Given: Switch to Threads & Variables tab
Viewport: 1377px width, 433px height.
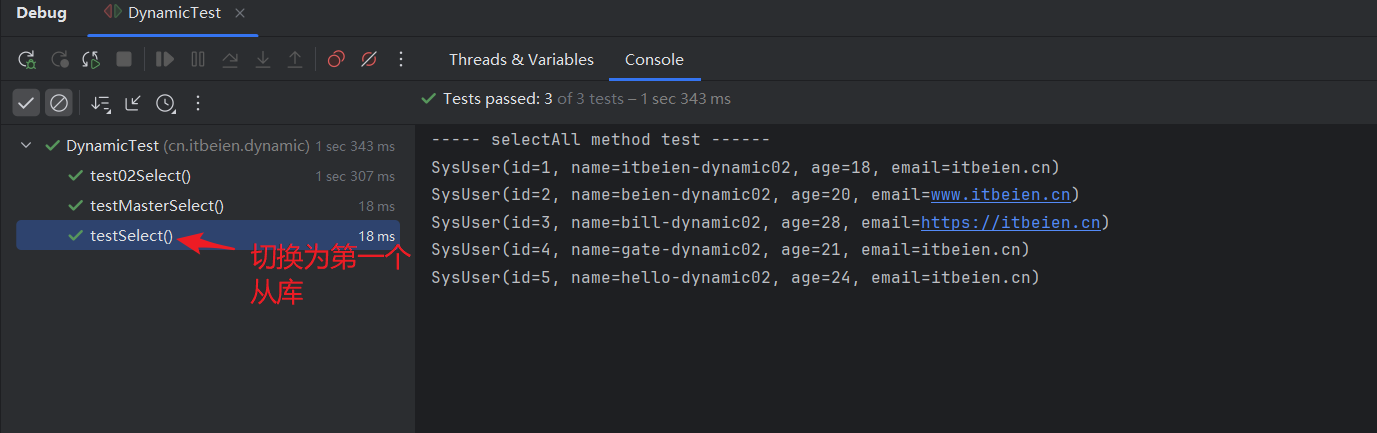Looking at the screenshot, I should [x=521, y=60].
